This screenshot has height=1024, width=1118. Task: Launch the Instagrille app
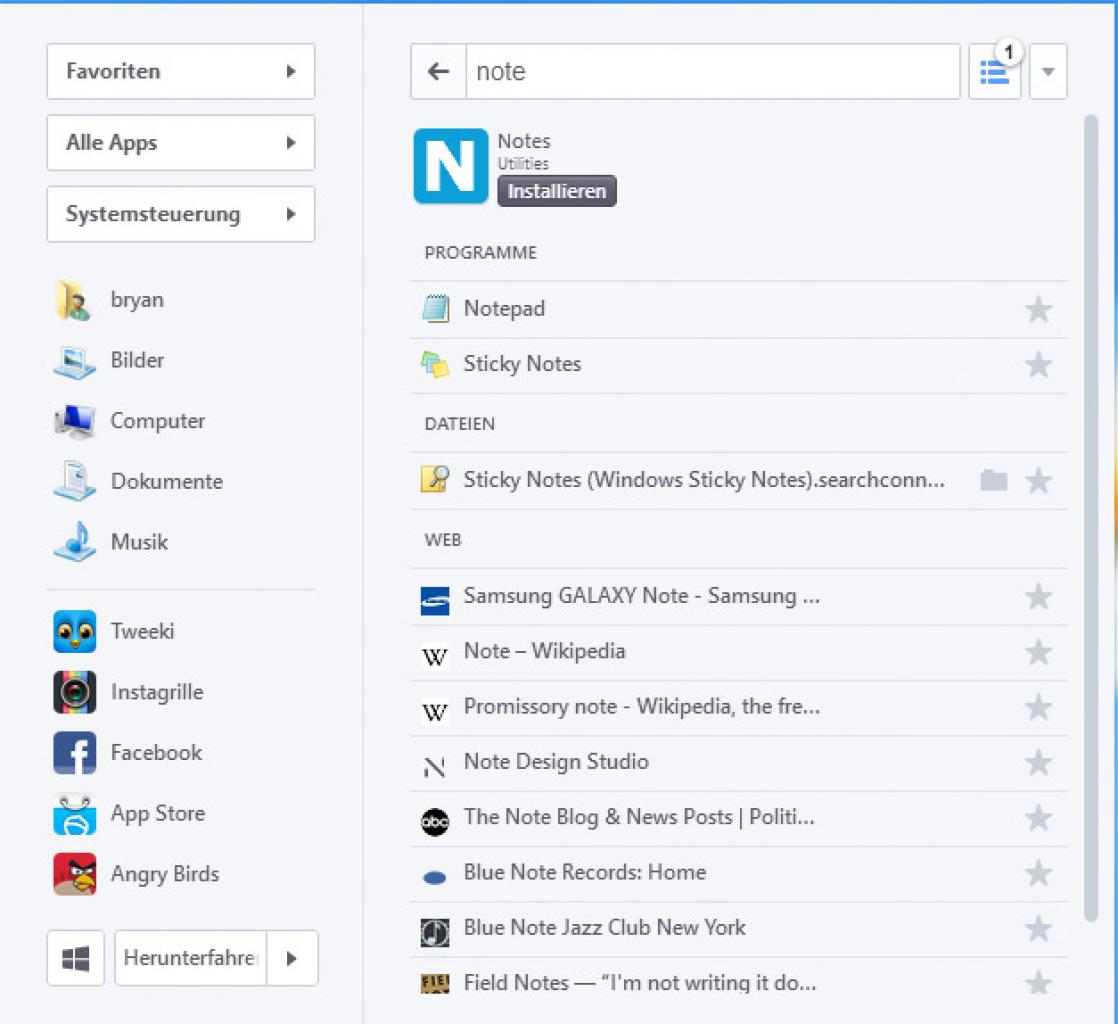coord(128,692)
